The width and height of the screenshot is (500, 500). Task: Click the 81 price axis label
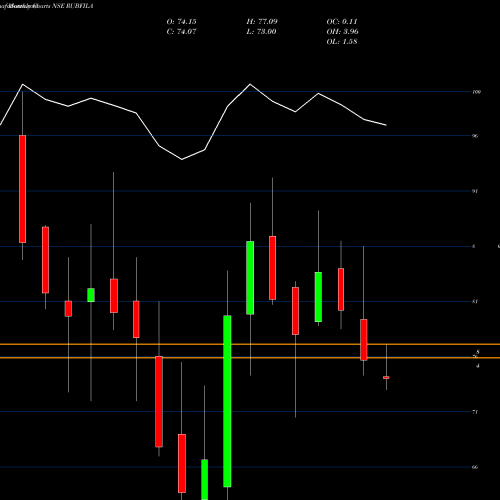pyautogui.click(x=475, y=302)
